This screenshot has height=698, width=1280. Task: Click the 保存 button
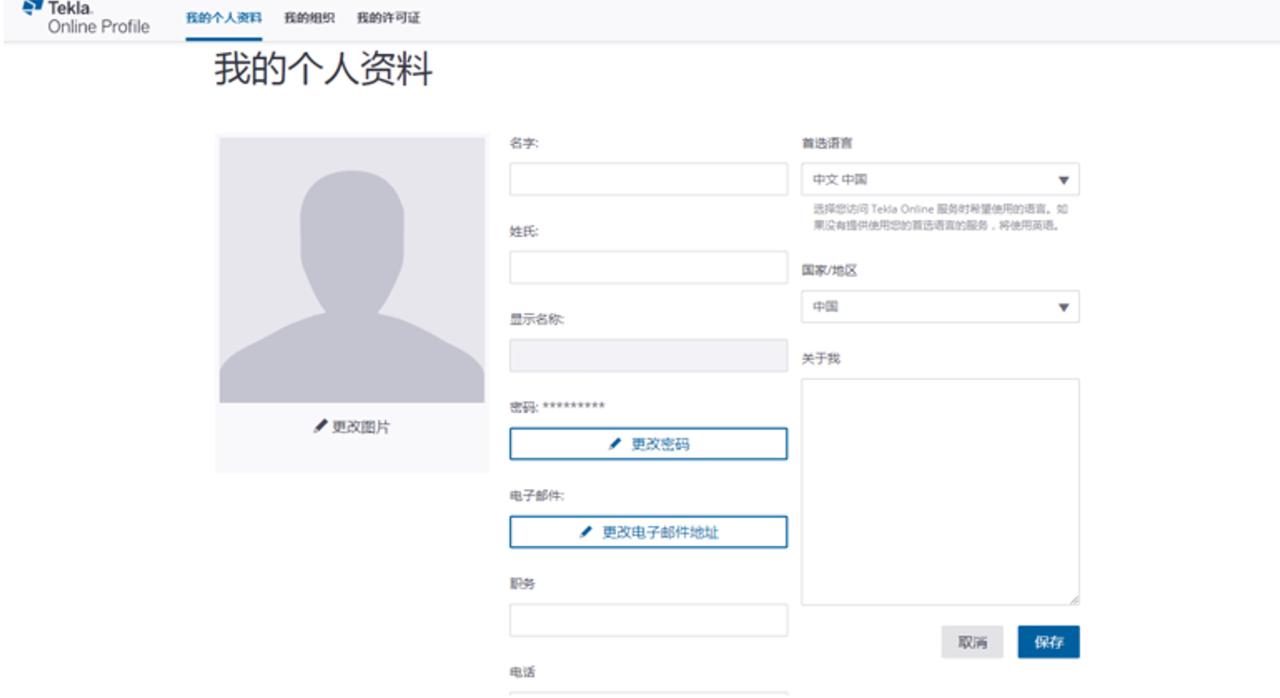[x=1049, y=642]
